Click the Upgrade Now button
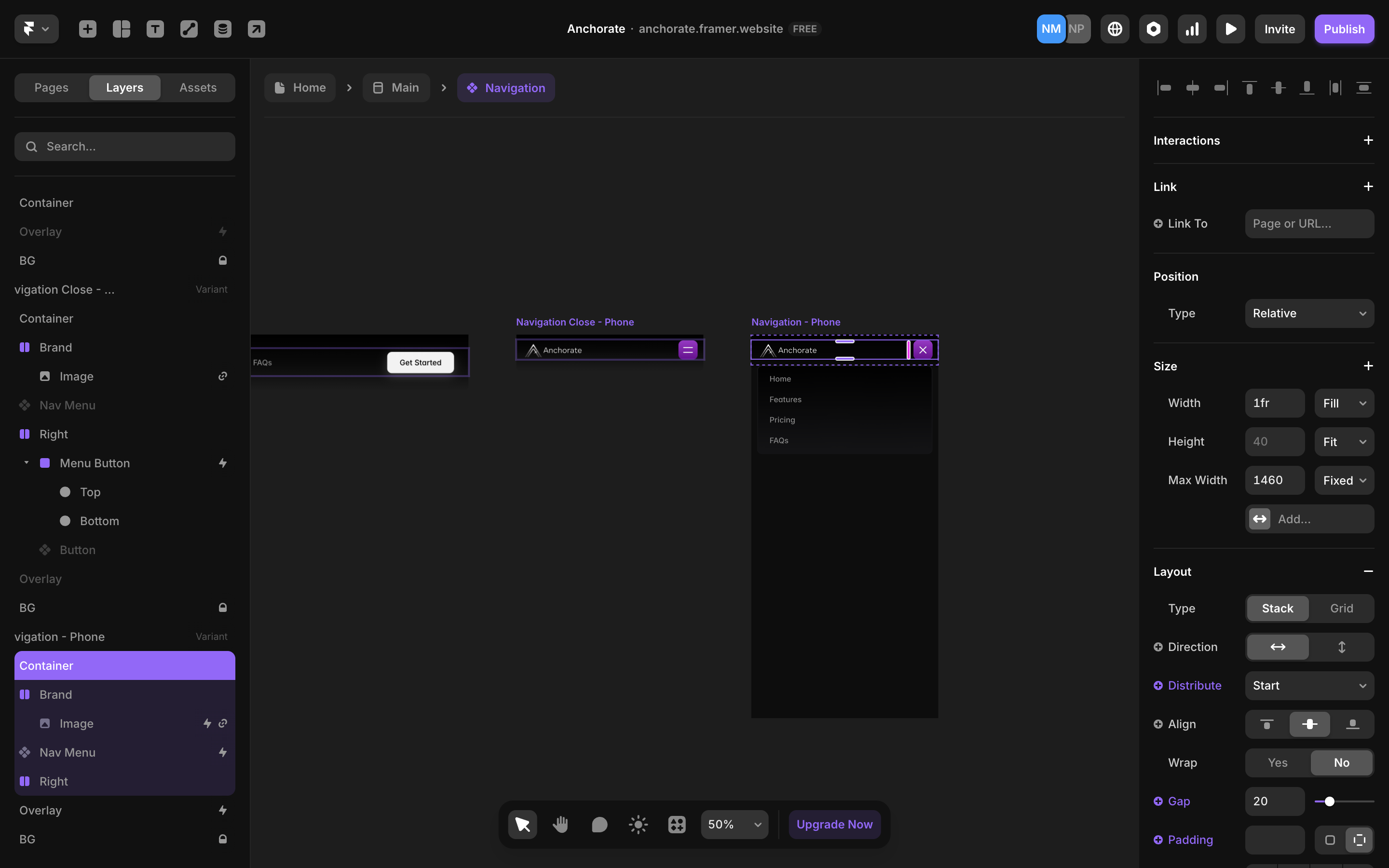 (834, 825)
